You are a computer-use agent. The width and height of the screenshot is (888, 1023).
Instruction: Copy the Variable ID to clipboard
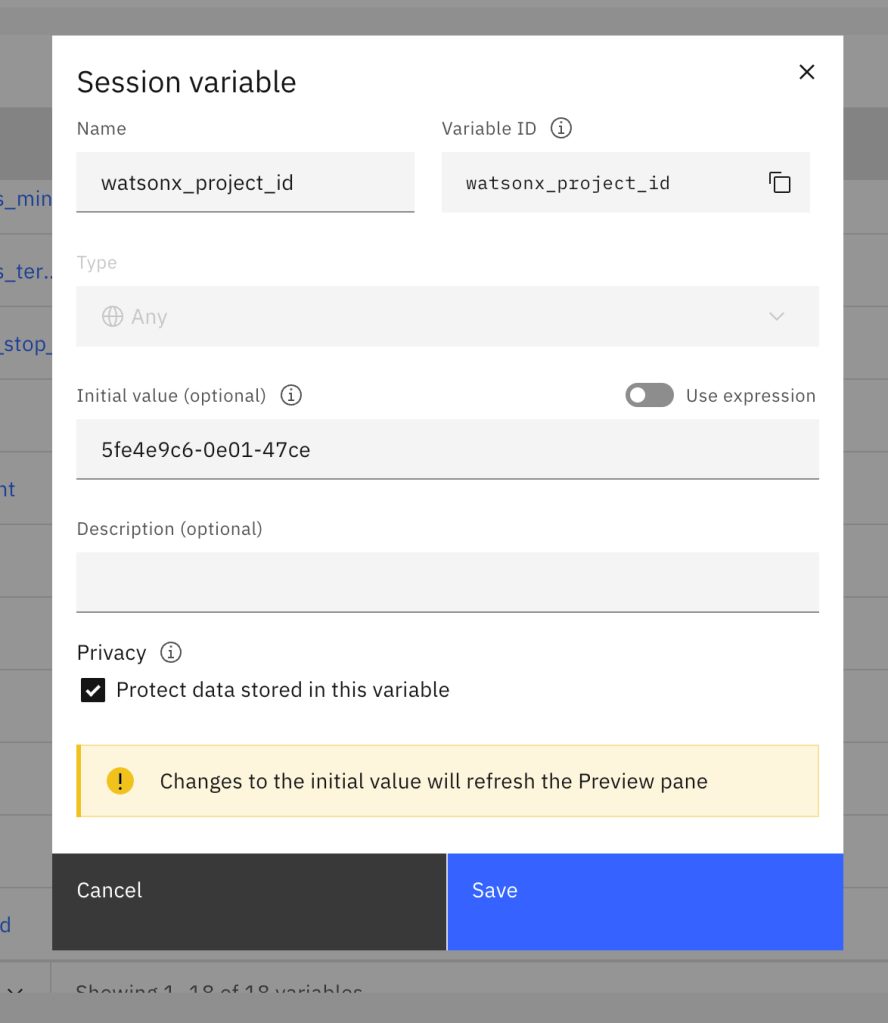pos(780,183)
